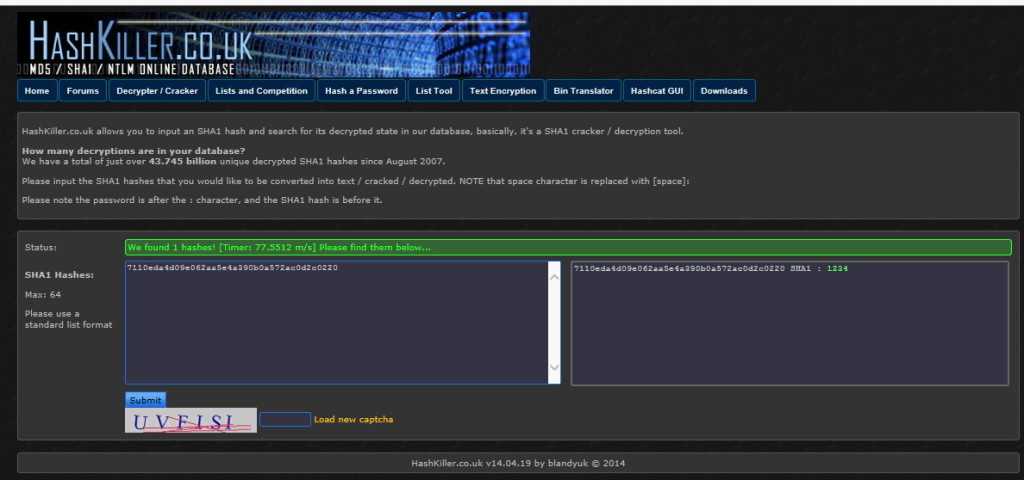Go to the Forums tab

coord(83,91)
